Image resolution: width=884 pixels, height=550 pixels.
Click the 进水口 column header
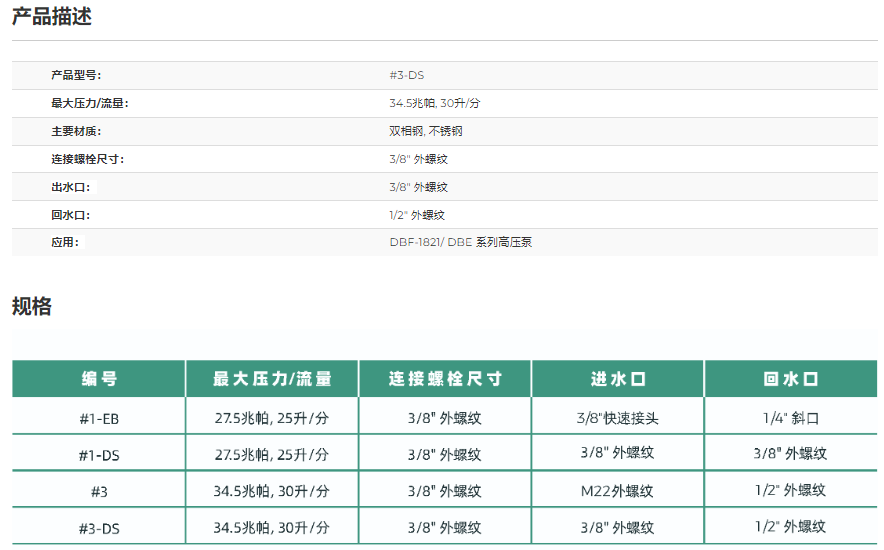[x=617, y=379]
